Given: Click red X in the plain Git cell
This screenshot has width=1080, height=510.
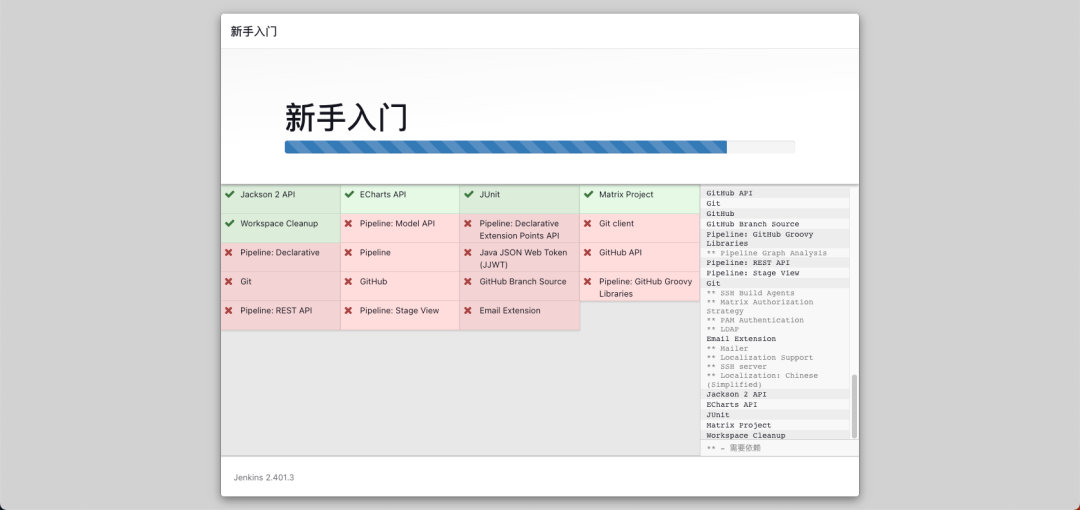Looking at the screenshot, I should tap(229, 281).
